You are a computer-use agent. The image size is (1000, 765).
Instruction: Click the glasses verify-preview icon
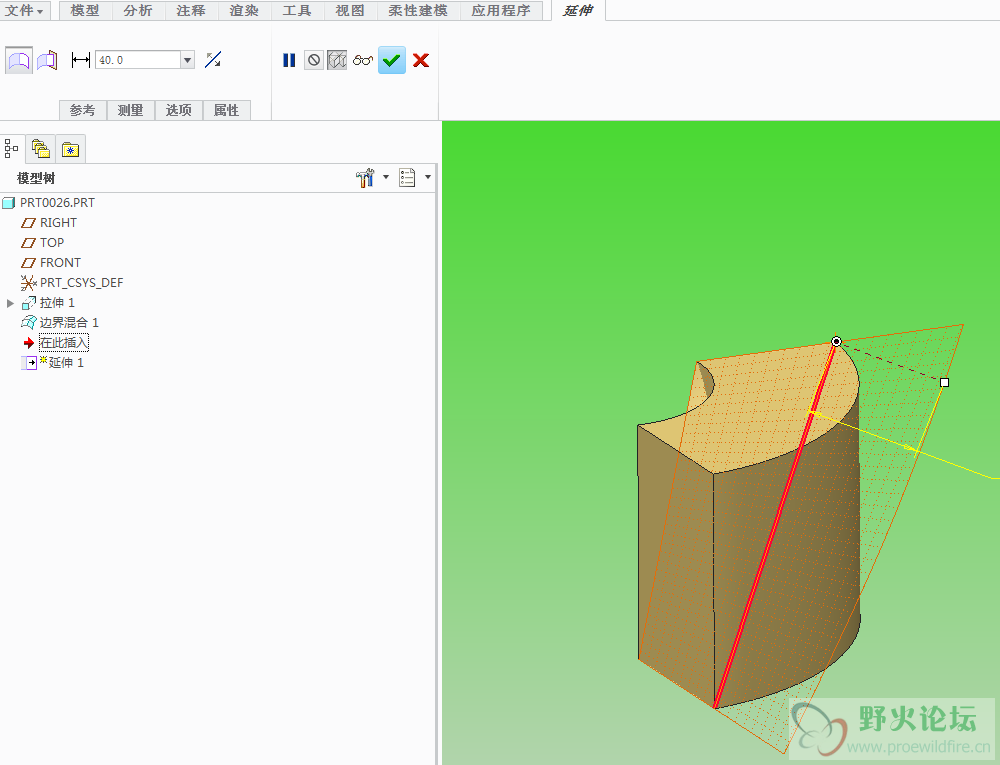click(363, 60)
